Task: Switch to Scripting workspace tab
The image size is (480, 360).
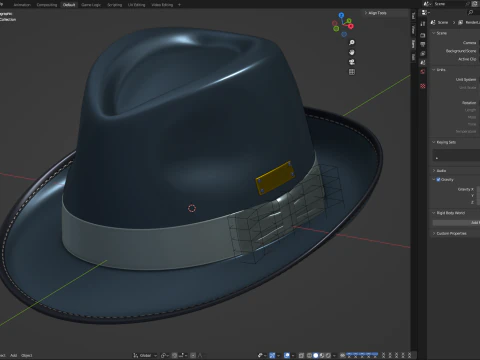Action: (115, 5)
